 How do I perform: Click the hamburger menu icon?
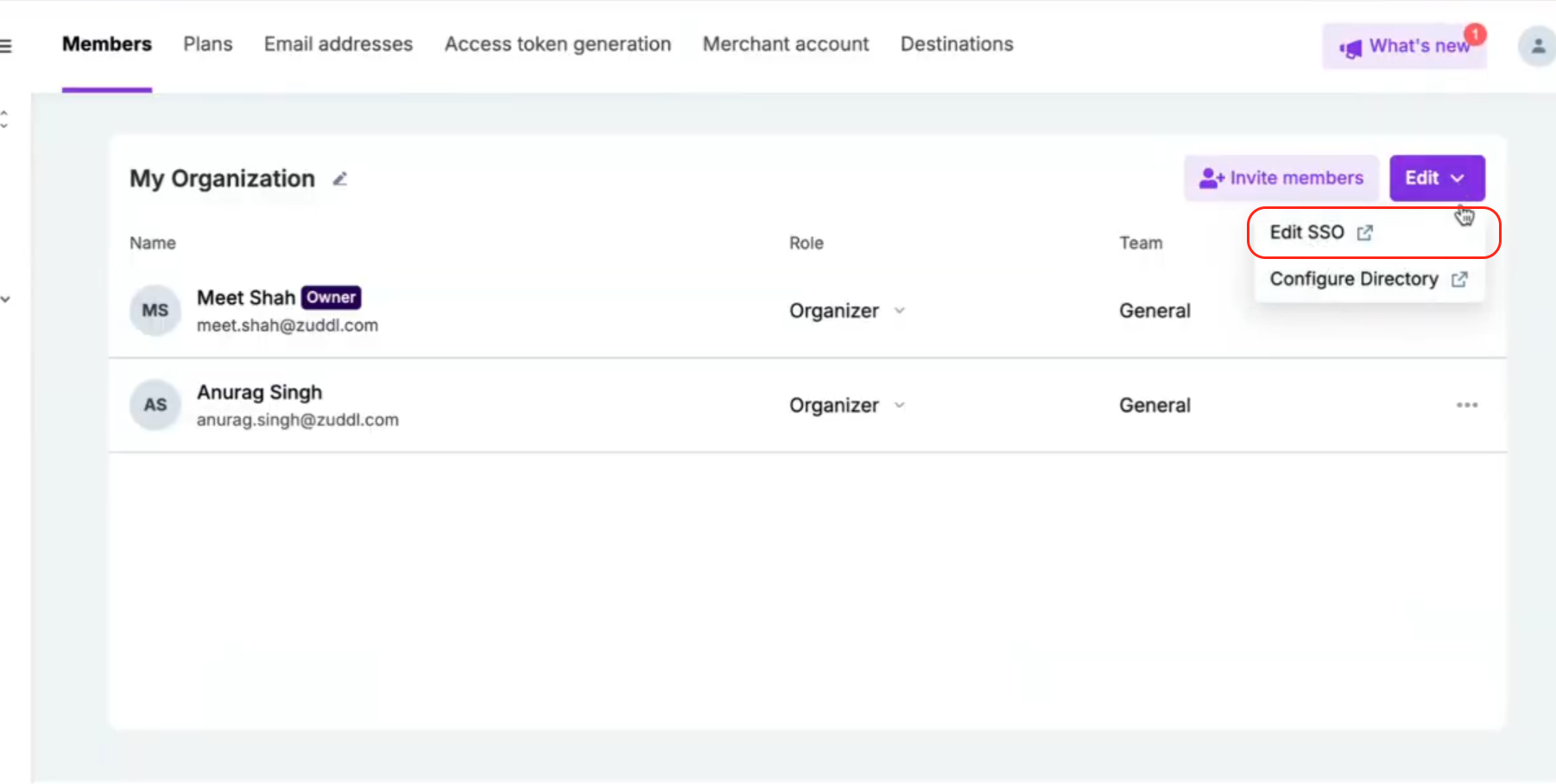6,46
